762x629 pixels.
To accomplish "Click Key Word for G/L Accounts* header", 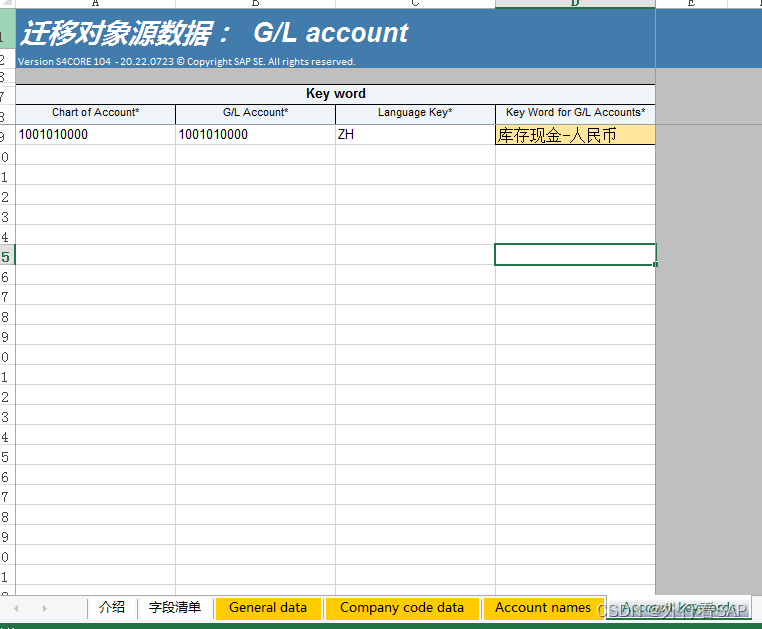I will pos(575,114).
